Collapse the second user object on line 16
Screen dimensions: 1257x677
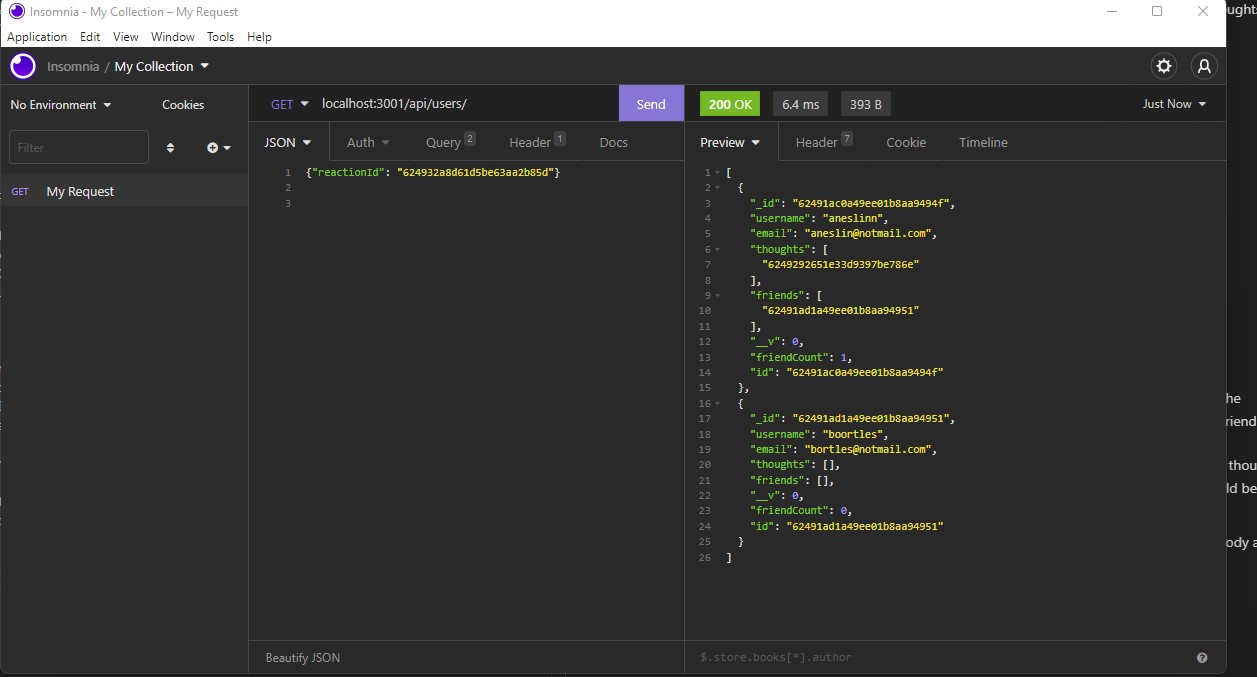click(718, 403)
